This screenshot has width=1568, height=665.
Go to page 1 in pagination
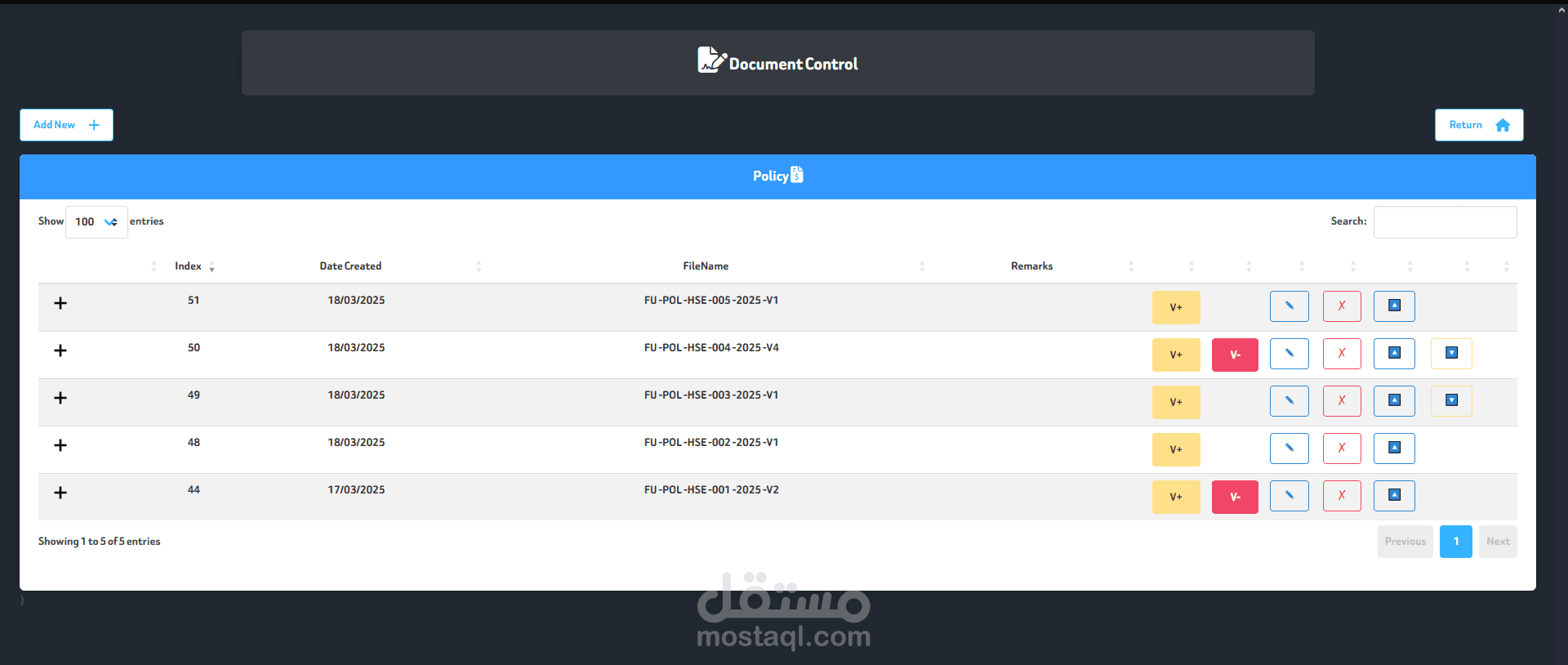pyautogui.click(x=1455, y=542)
